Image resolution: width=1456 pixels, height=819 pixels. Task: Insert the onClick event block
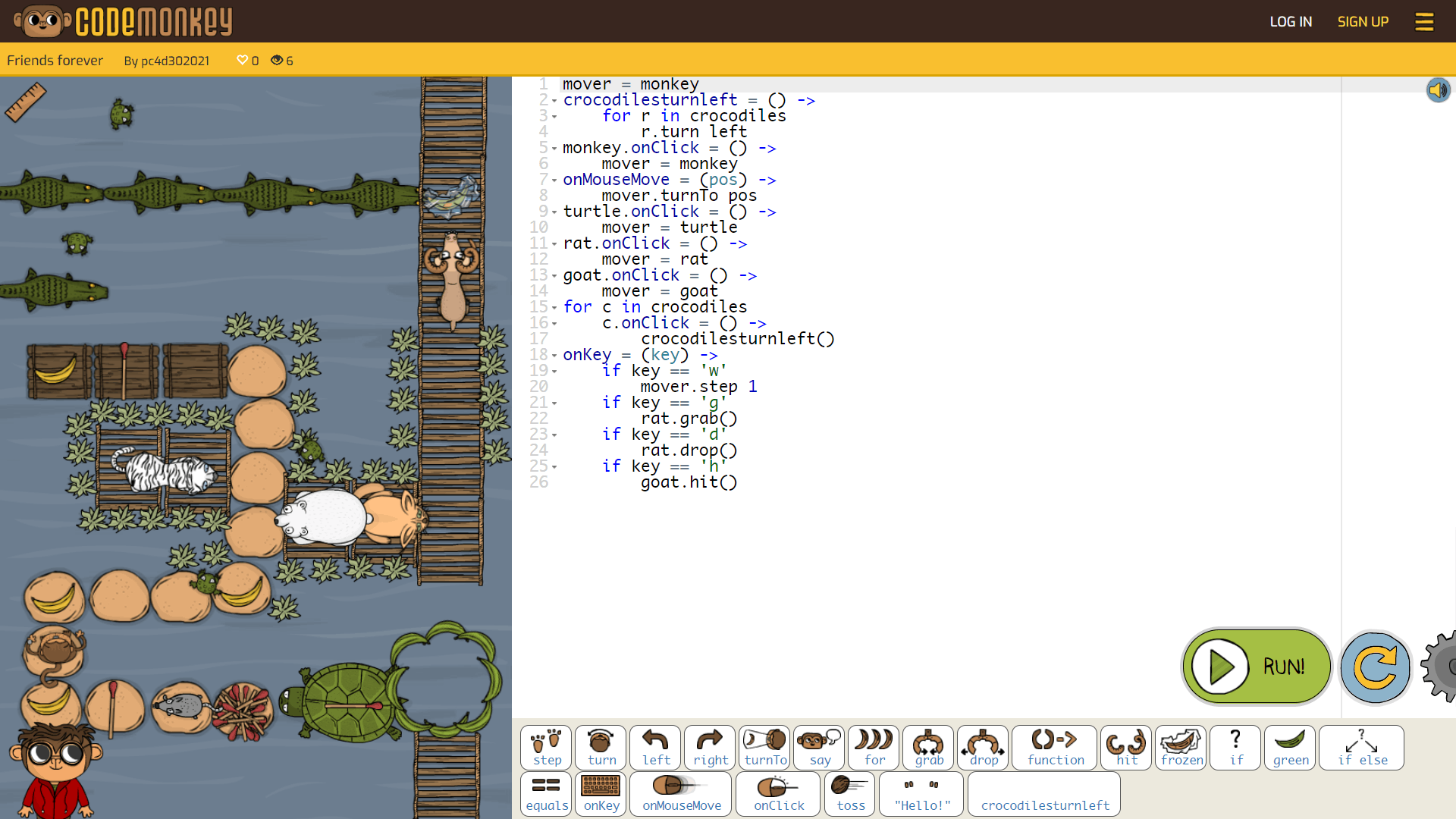coord(778,794)
